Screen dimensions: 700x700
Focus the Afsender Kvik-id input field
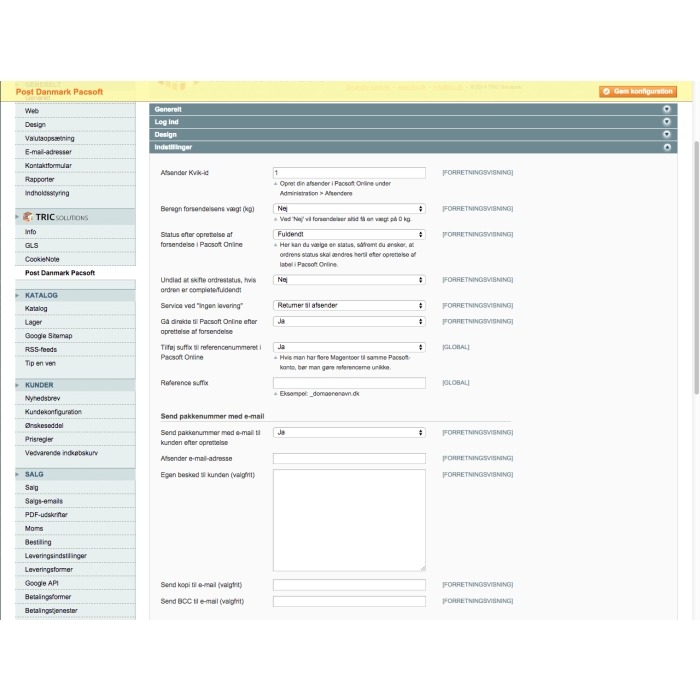click(349, 173)
